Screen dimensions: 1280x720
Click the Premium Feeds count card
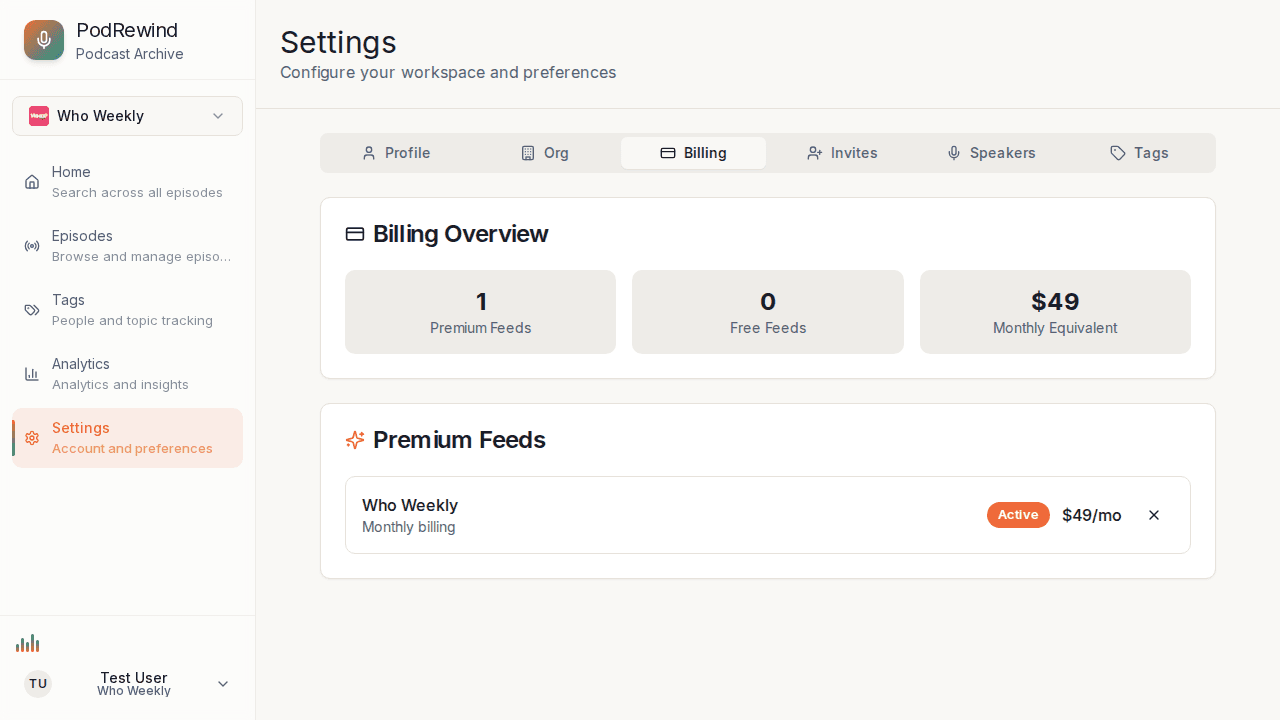pyautogui.click(x=480, y=311)
